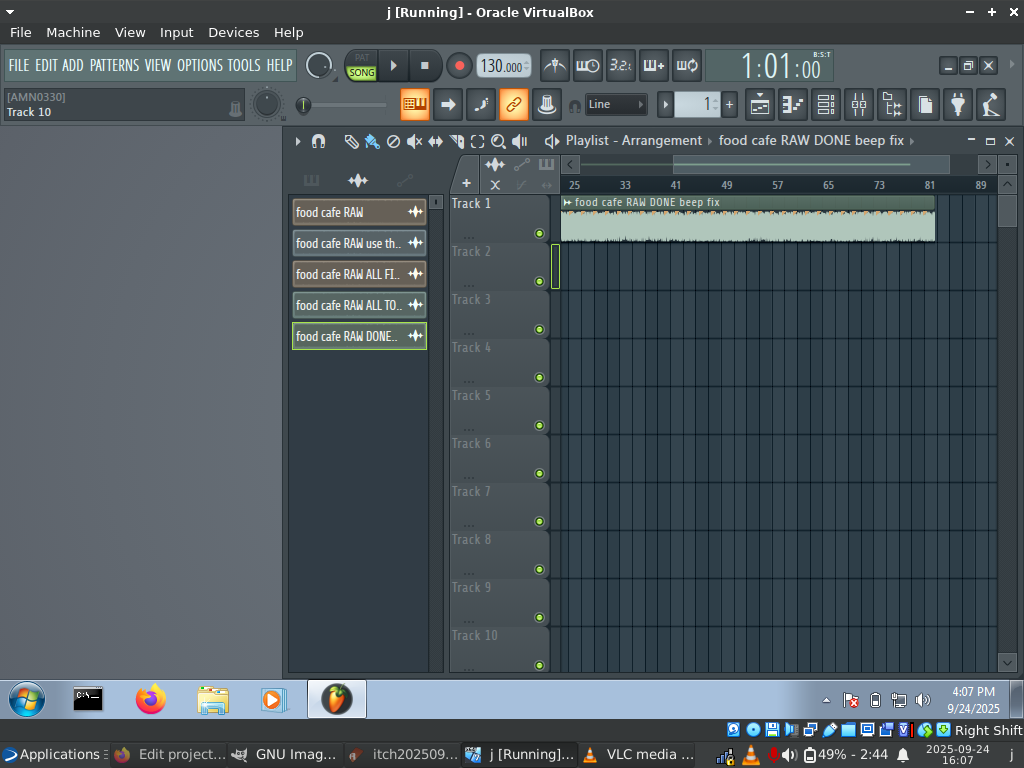Open the Channel rack icon
The image size is (1024, 768).
826,104
